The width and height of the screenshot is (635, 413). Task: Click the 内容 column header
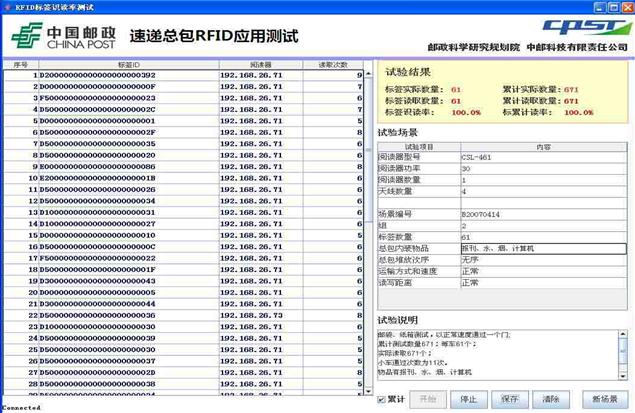[x=543, y=147]
